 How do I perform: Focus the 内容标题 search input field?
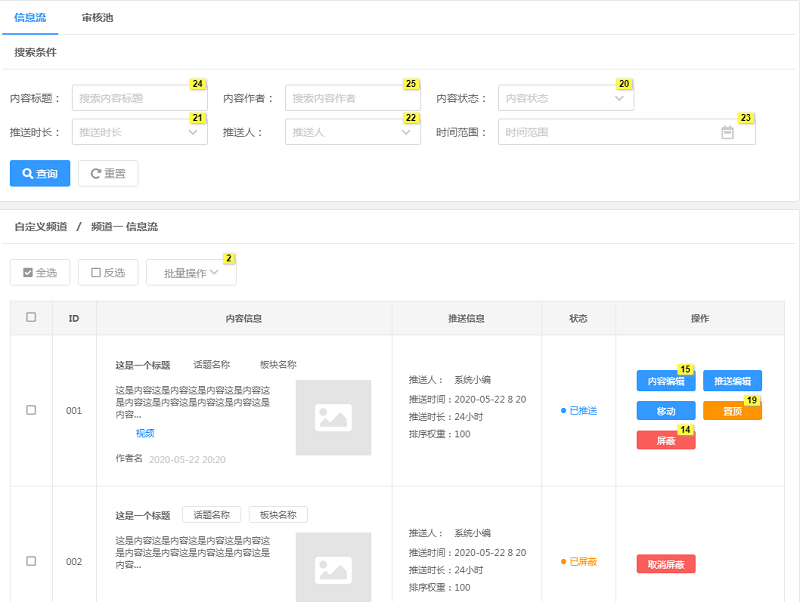coord(139,98)
